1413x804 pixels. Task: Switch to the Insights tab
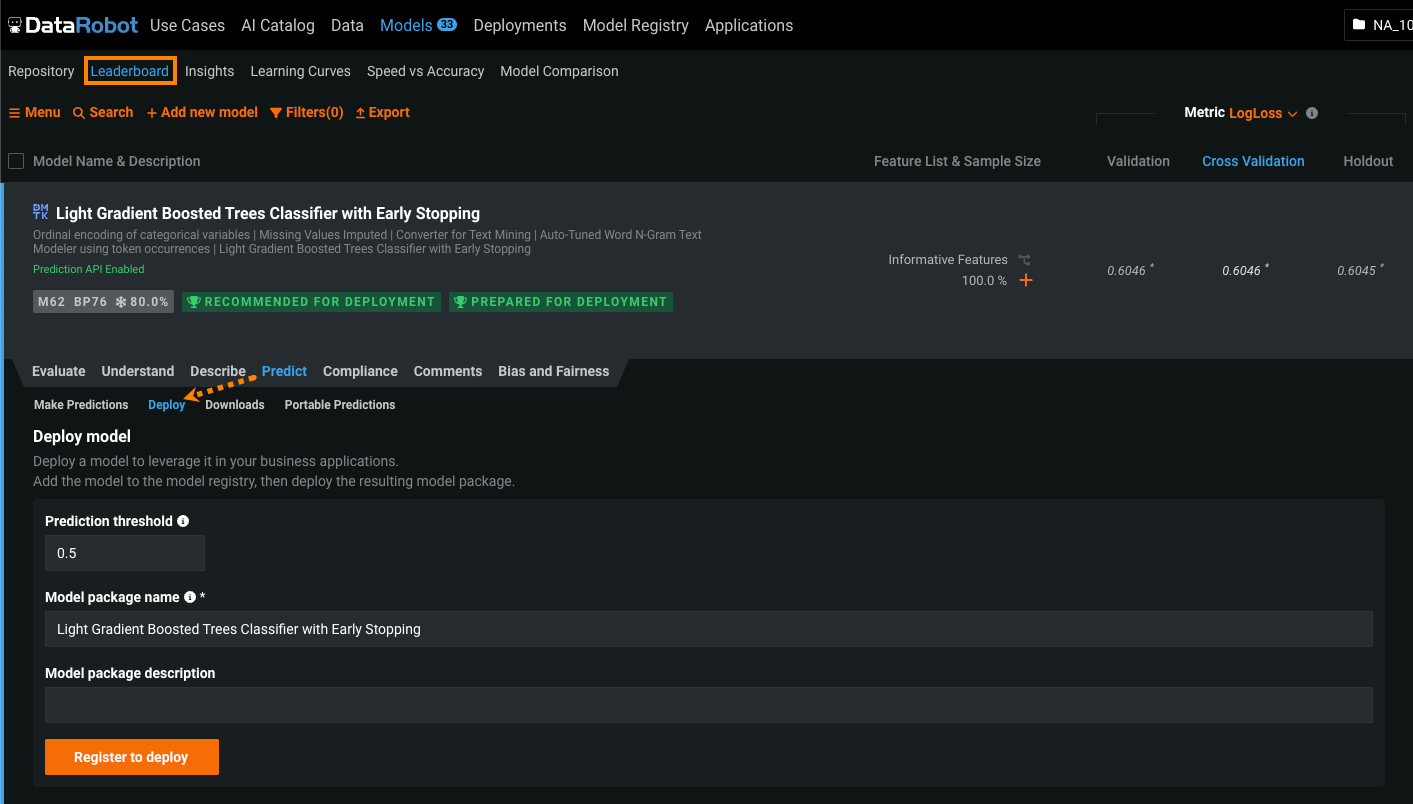pos(209,71)
